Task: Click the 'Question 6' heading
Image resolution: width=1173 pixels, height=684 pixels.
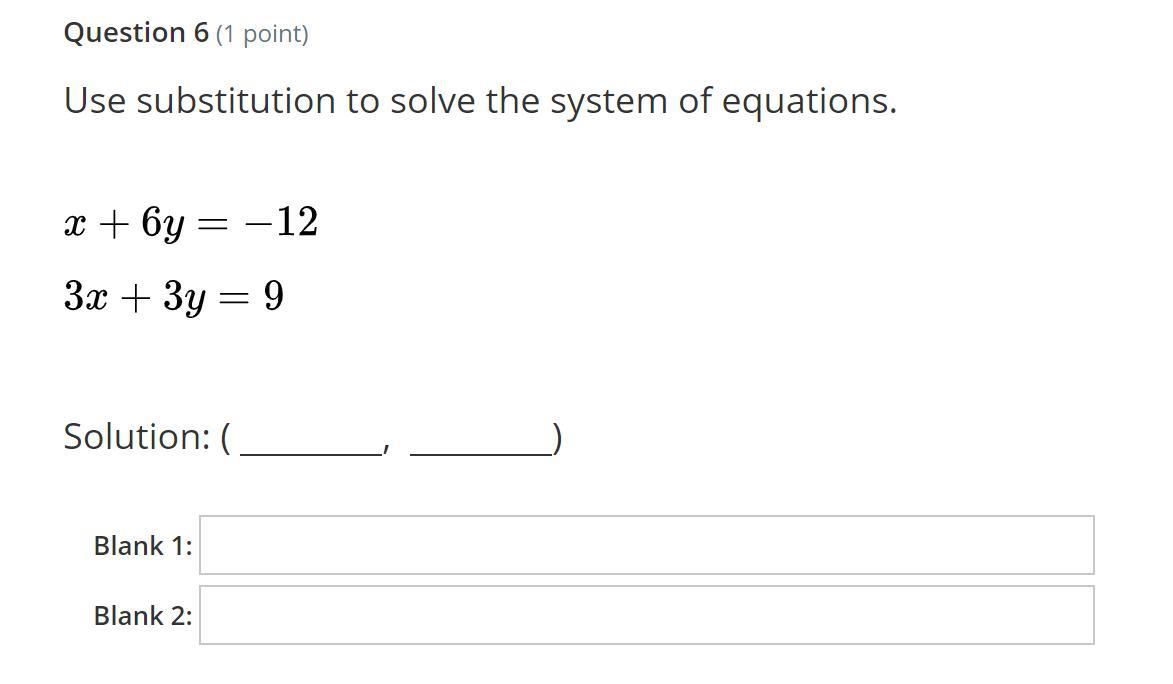Action: [x=136, y=33]
